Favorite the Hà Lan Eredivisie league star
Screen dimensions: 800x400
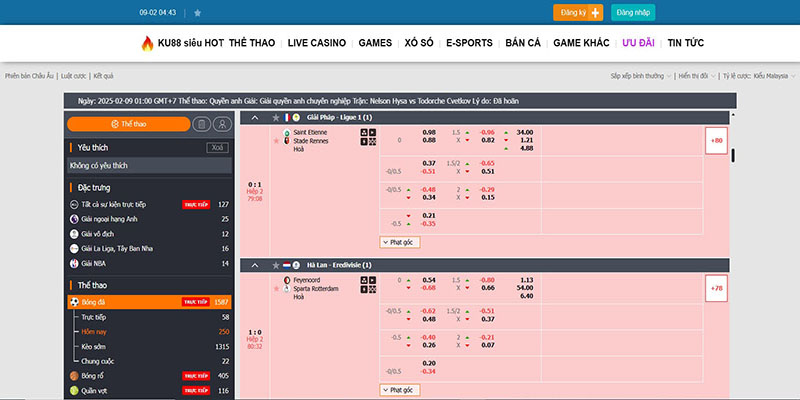coord(275,265)
